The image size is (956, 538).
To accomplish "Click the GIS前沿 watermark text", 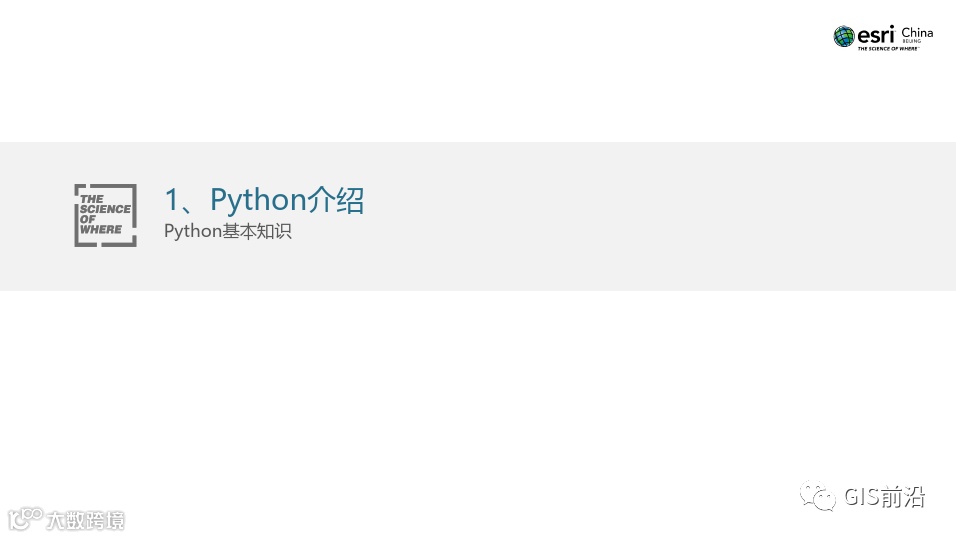I will [x=885, y=497].
